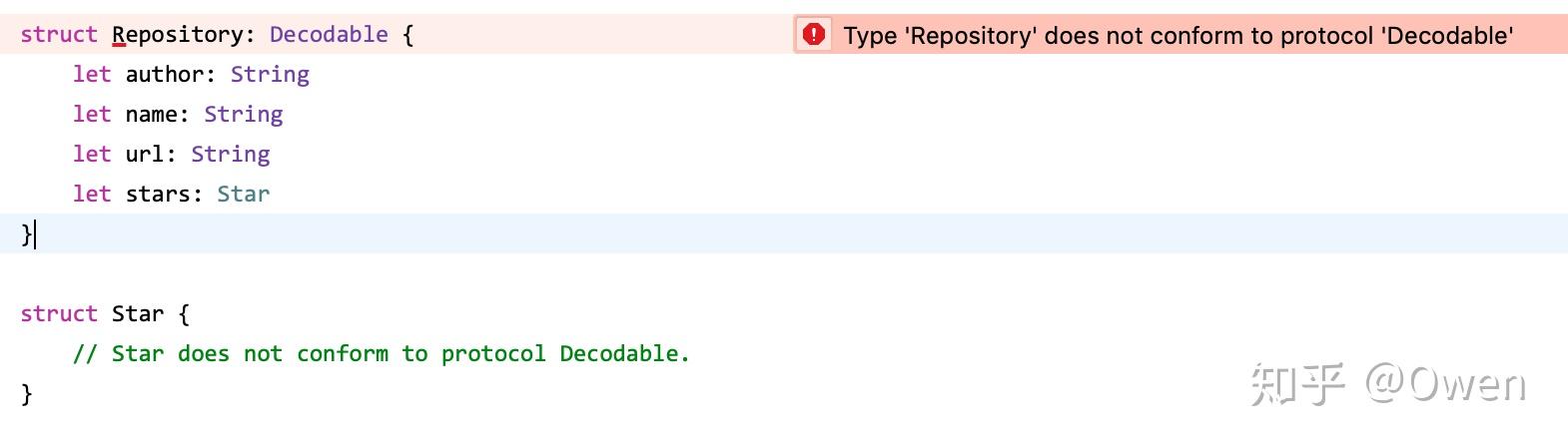
Task: Click the 'name' property identifier
Action: 152,115
